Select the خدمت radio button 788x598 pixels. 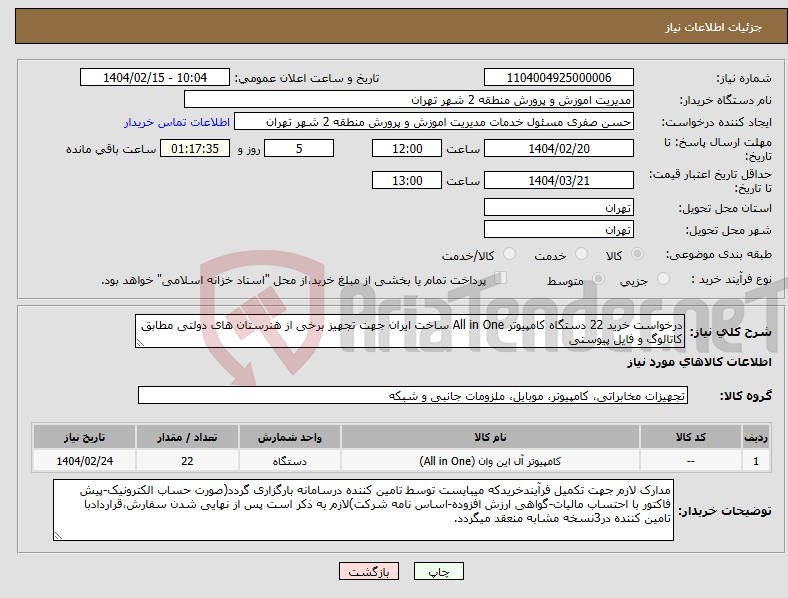(581, 254)
